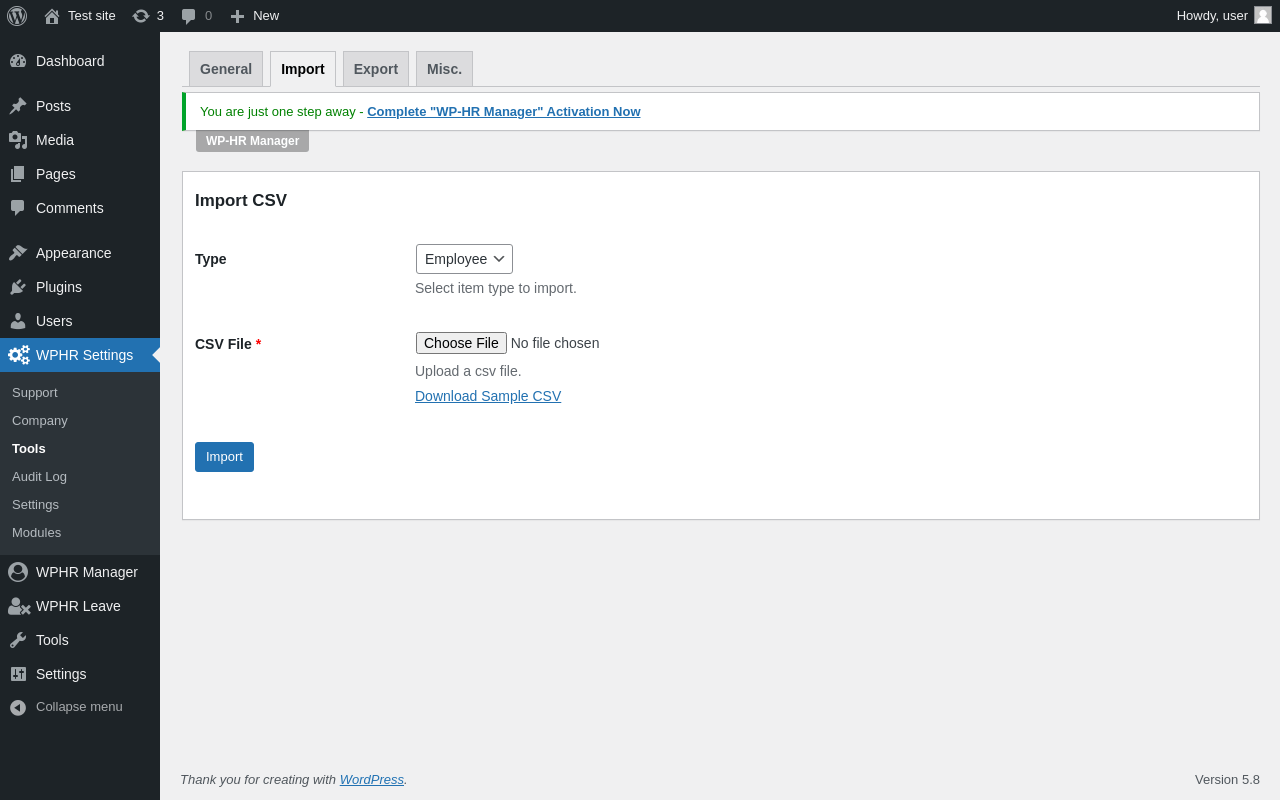Switch to the Export tab

click(376, 69)
